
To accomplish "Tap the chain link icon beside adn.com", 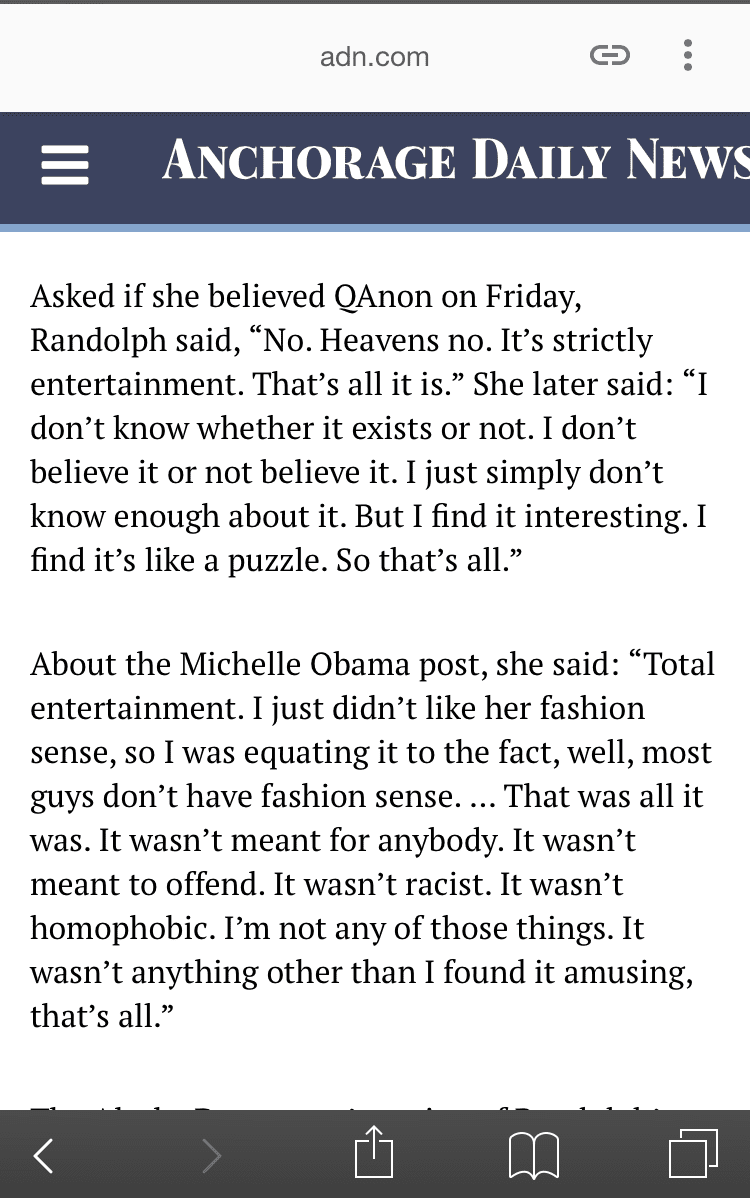I will pyautogui.click(x=609, y=55).
